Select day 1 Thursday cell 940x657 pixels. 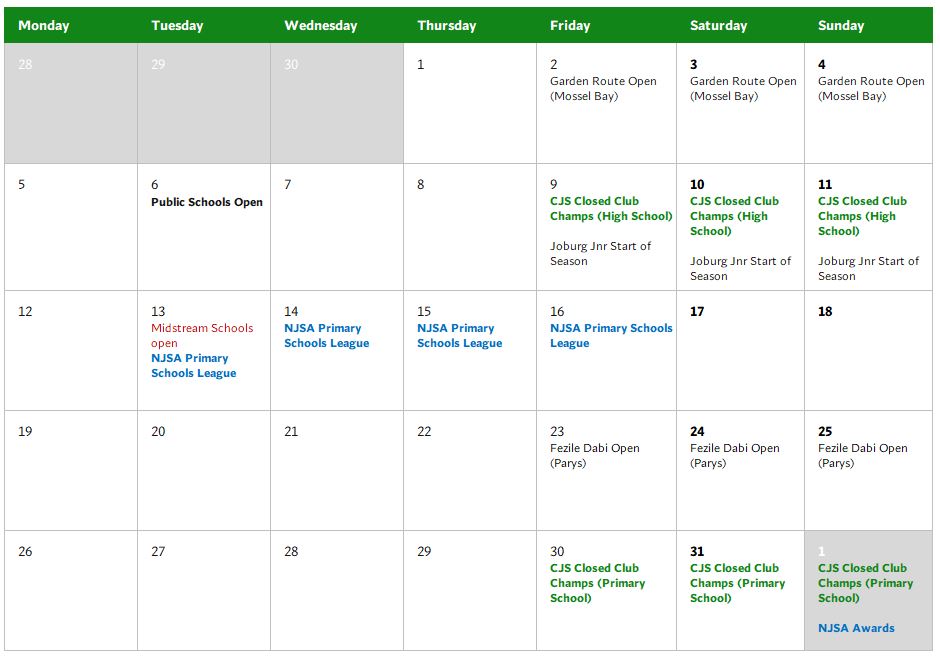click(470, 103)
